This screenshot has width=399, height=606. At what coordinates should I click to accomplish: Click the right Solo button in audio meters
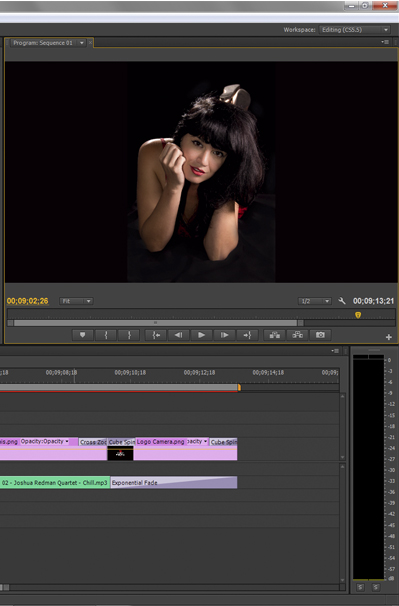375,587
